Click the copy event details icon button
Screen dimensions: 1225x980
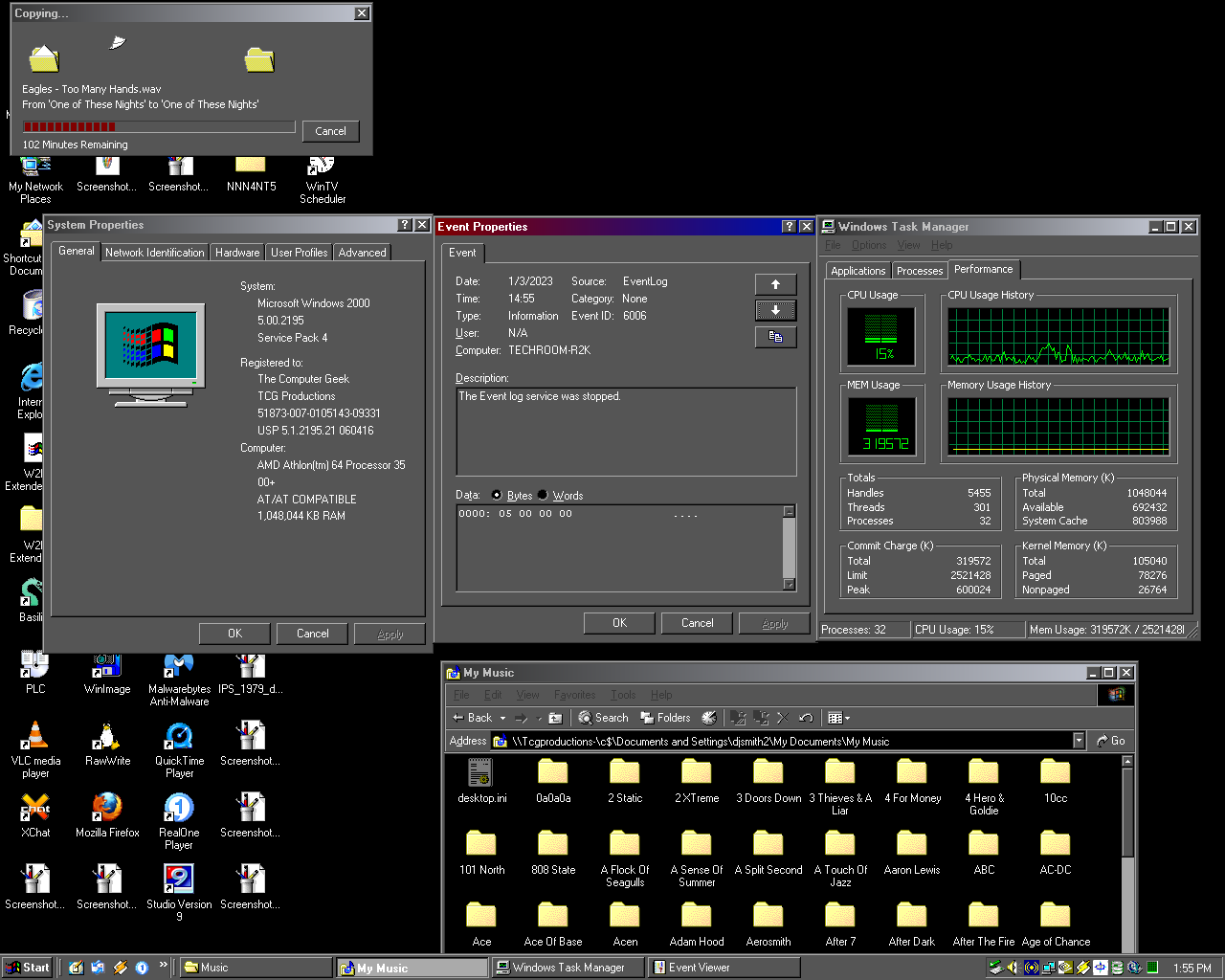(x=775, y=337)
